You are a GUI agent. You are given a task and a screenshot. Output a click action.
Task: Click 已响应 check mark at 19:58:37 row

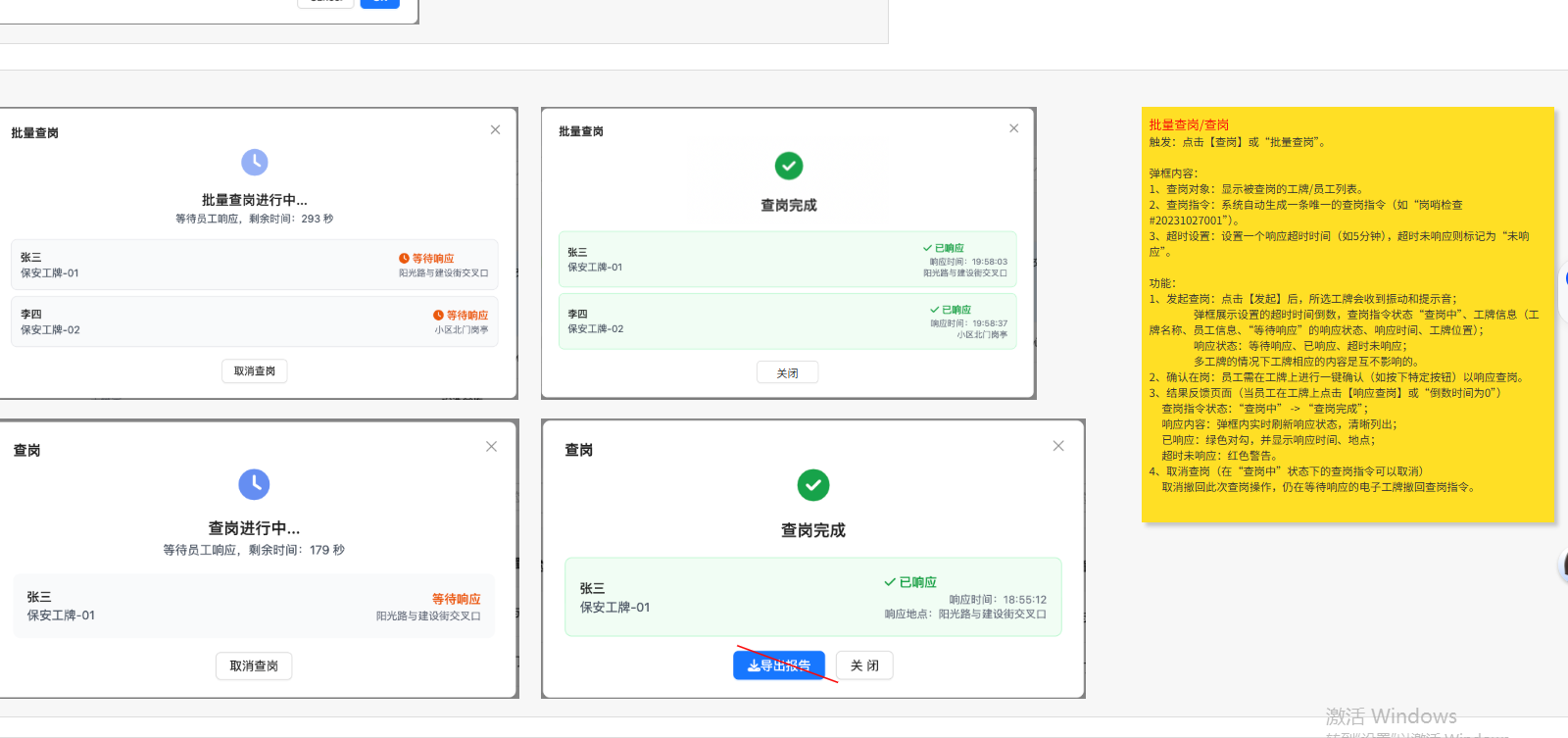[934, 310]
